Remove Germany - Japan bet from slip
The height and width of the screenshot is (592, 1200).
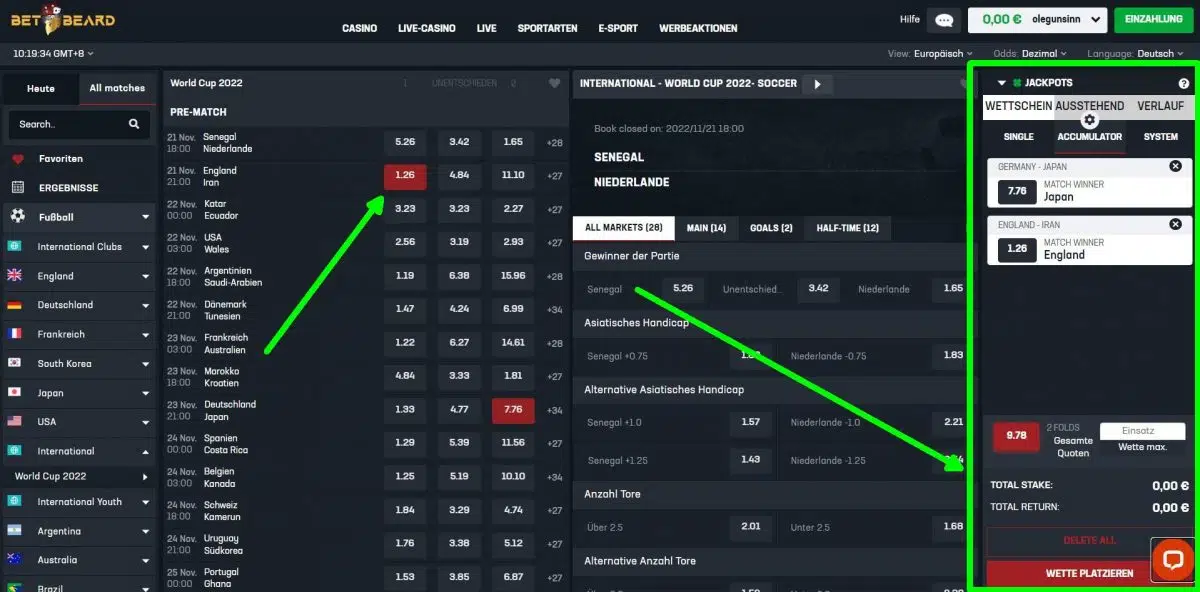[1175, 167]
